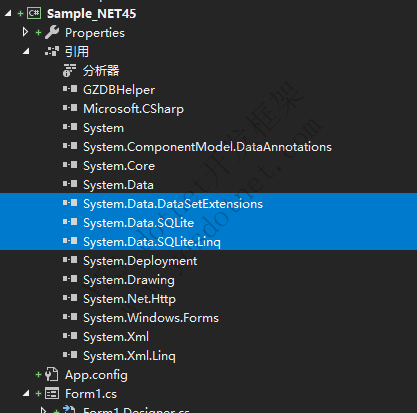Image resolution: width=417 pixels, height=413 pixels.
Task: Select System.ComponentModel.DataAnnotations reference
Action: pyautogui.click(x=207, y=147)
